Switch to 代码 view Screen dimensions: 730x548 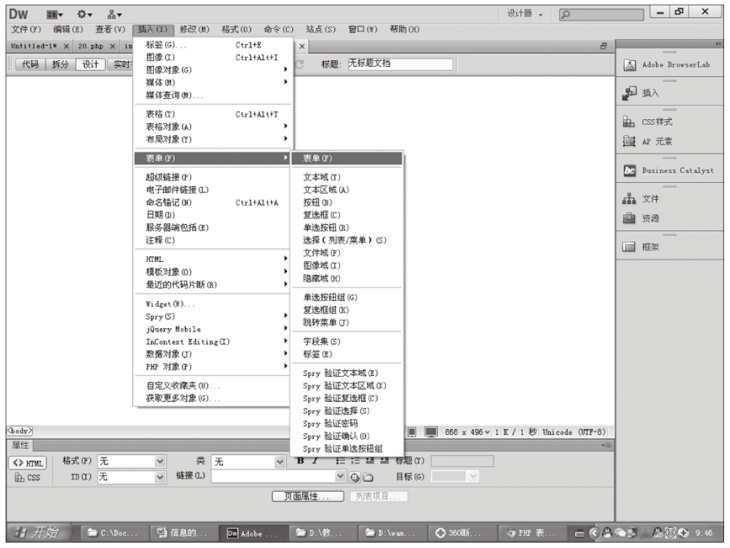tap(30, 64)
